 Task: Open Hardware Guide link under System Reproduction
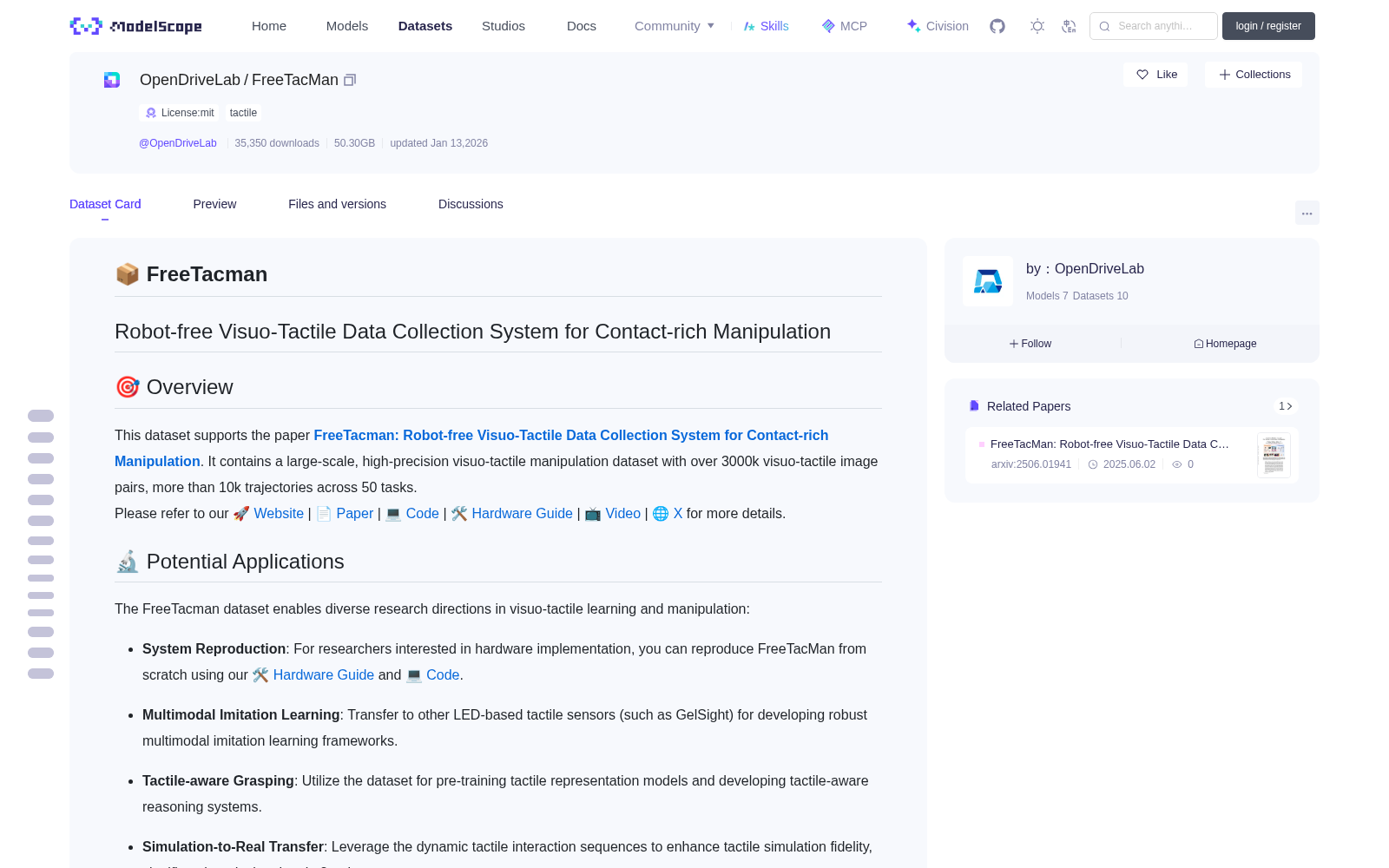323,675
